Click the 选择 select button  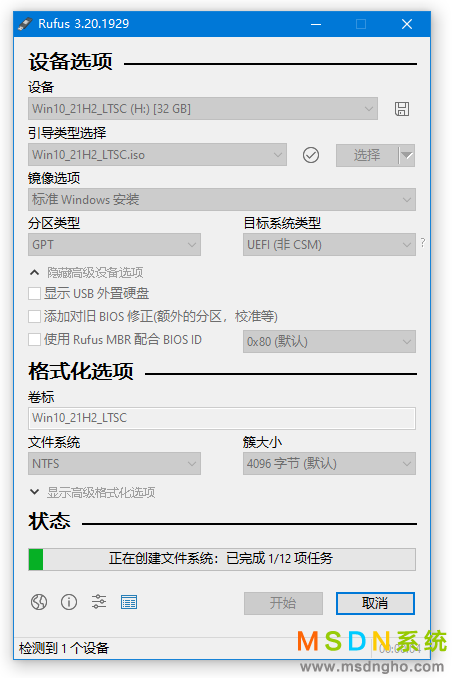367,155
